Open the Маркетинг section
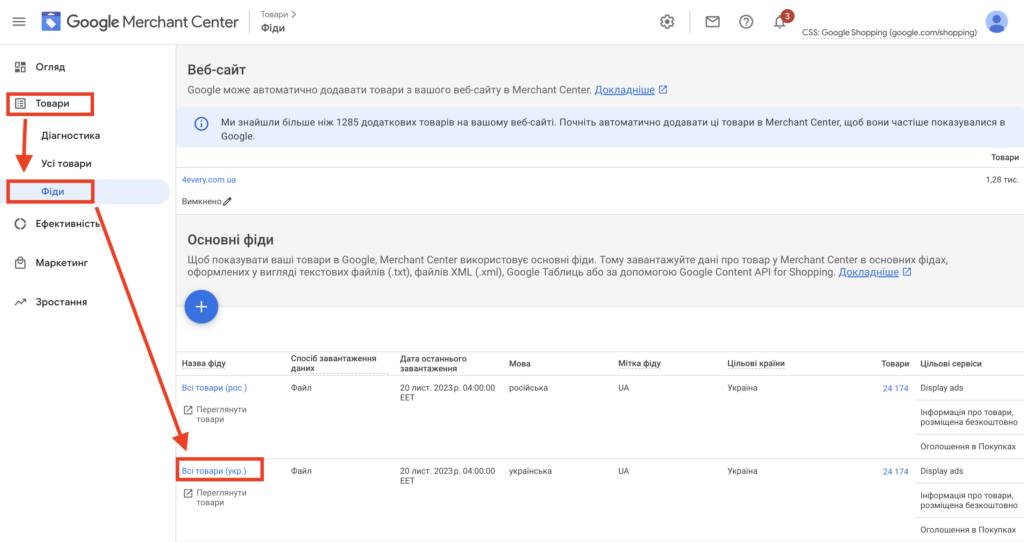Viewport: 1024px width, 542px height. click(x=62, y=263)
